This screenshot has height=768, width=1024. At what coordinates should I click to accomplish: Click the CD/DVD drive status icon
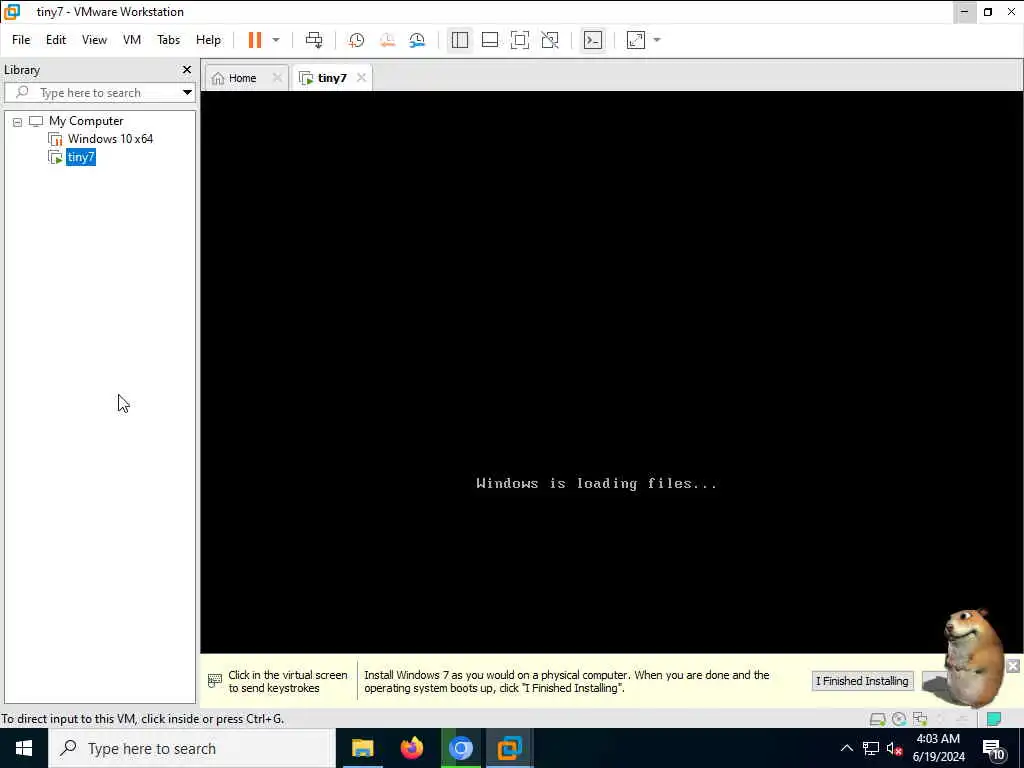click(899, 719)
